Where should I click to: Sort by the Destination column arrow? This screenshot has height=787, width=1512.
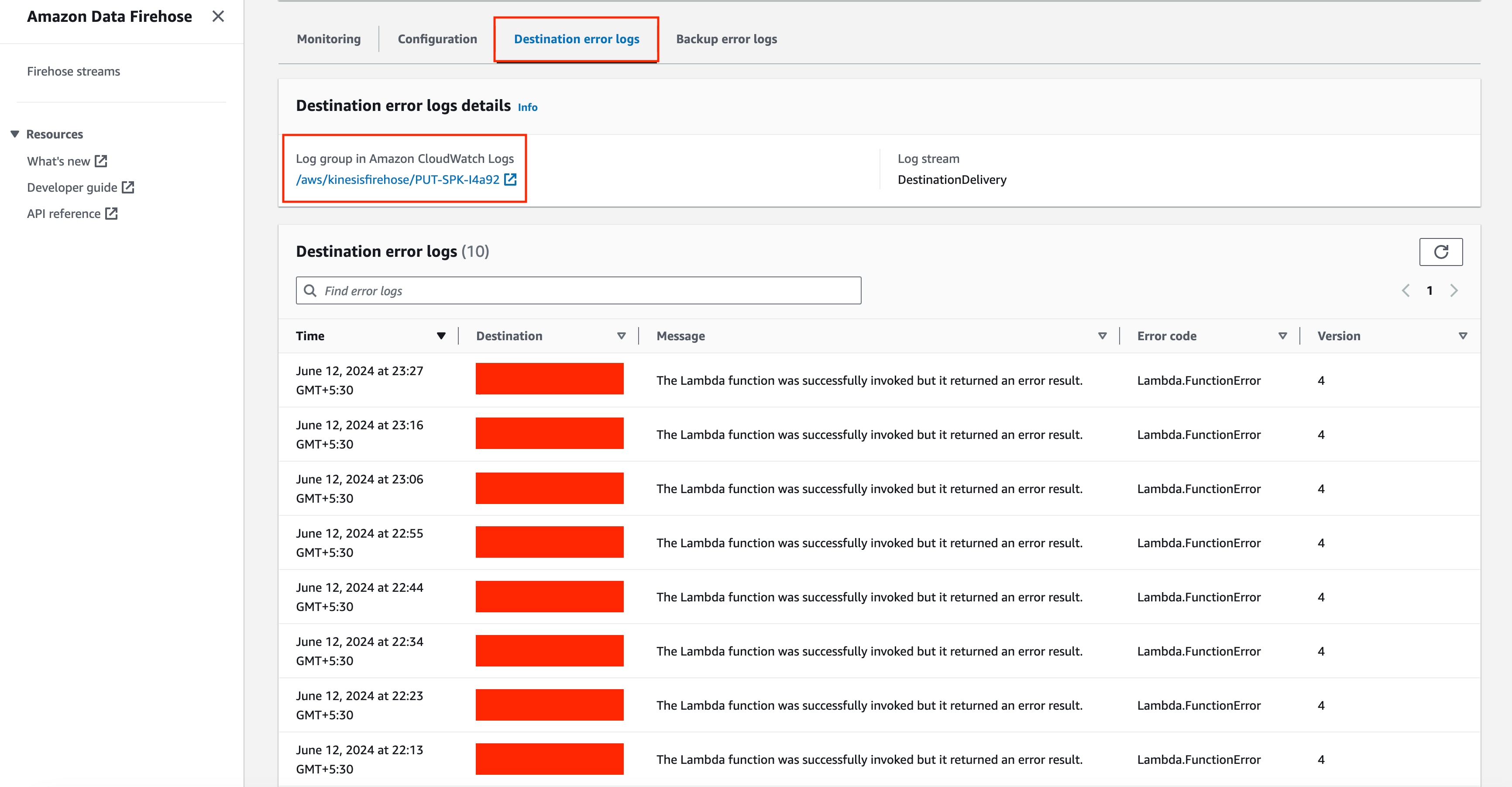pos(621,336)
